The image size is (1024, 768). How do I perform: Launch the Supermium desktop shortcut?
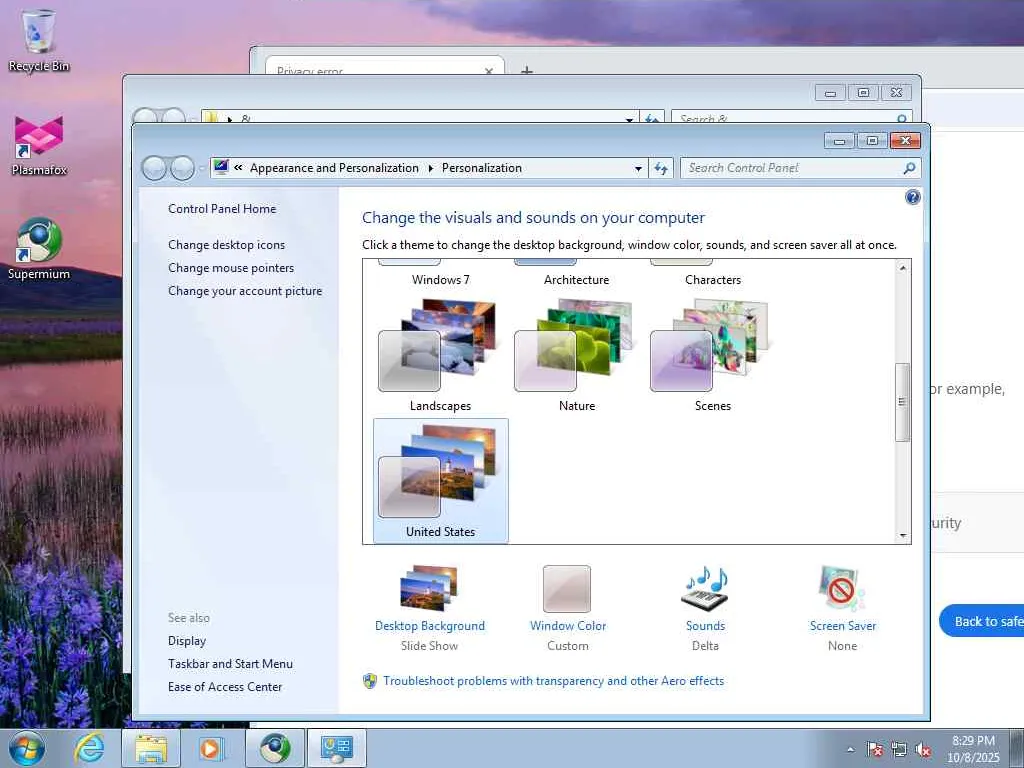(39, 249)
